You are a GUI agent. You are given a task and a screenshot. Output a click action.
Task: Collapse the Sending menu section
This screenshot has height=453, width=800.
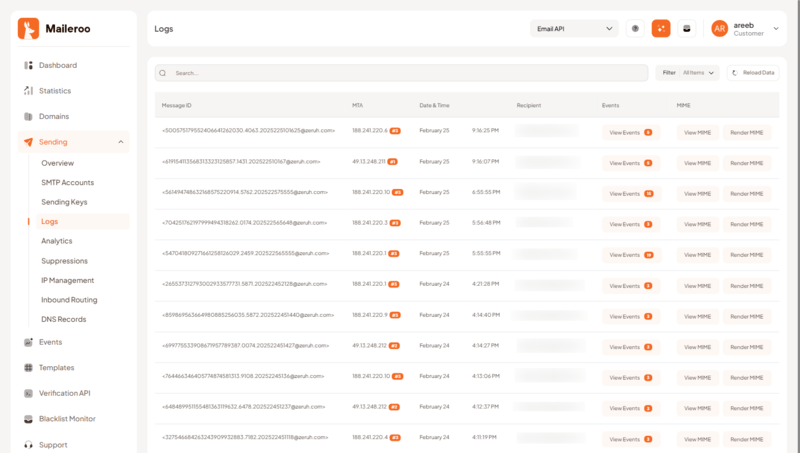coord(122,142)
